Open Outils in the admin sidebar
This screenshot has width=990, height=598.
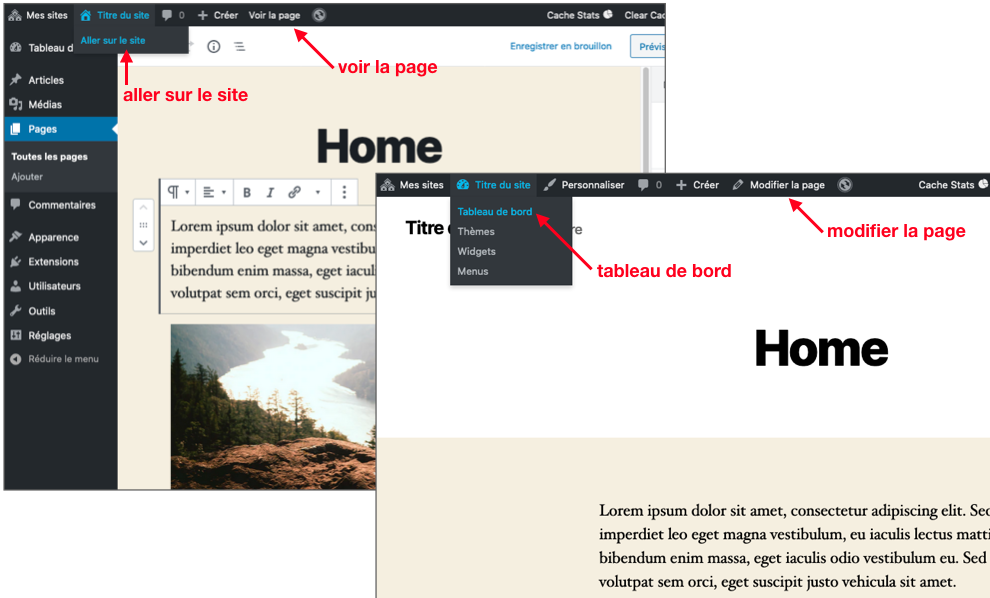[x=42, y=311]
